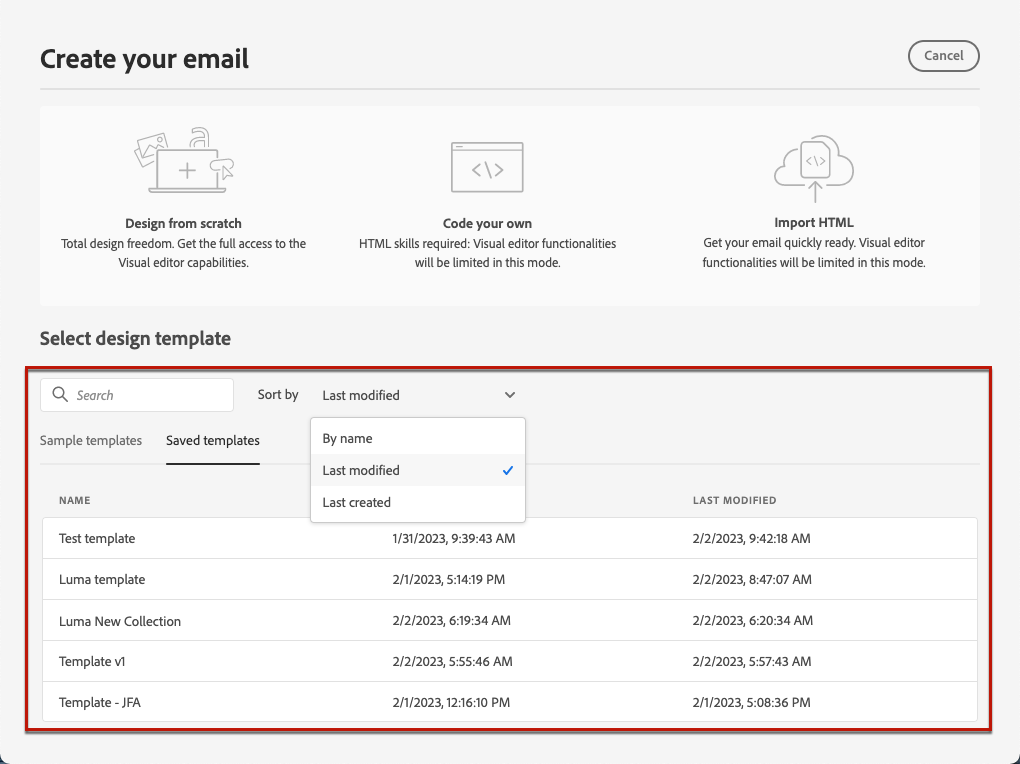The image size is (1020, 764).
Task: Open the Template v1 row
Action: click(510, 661)
